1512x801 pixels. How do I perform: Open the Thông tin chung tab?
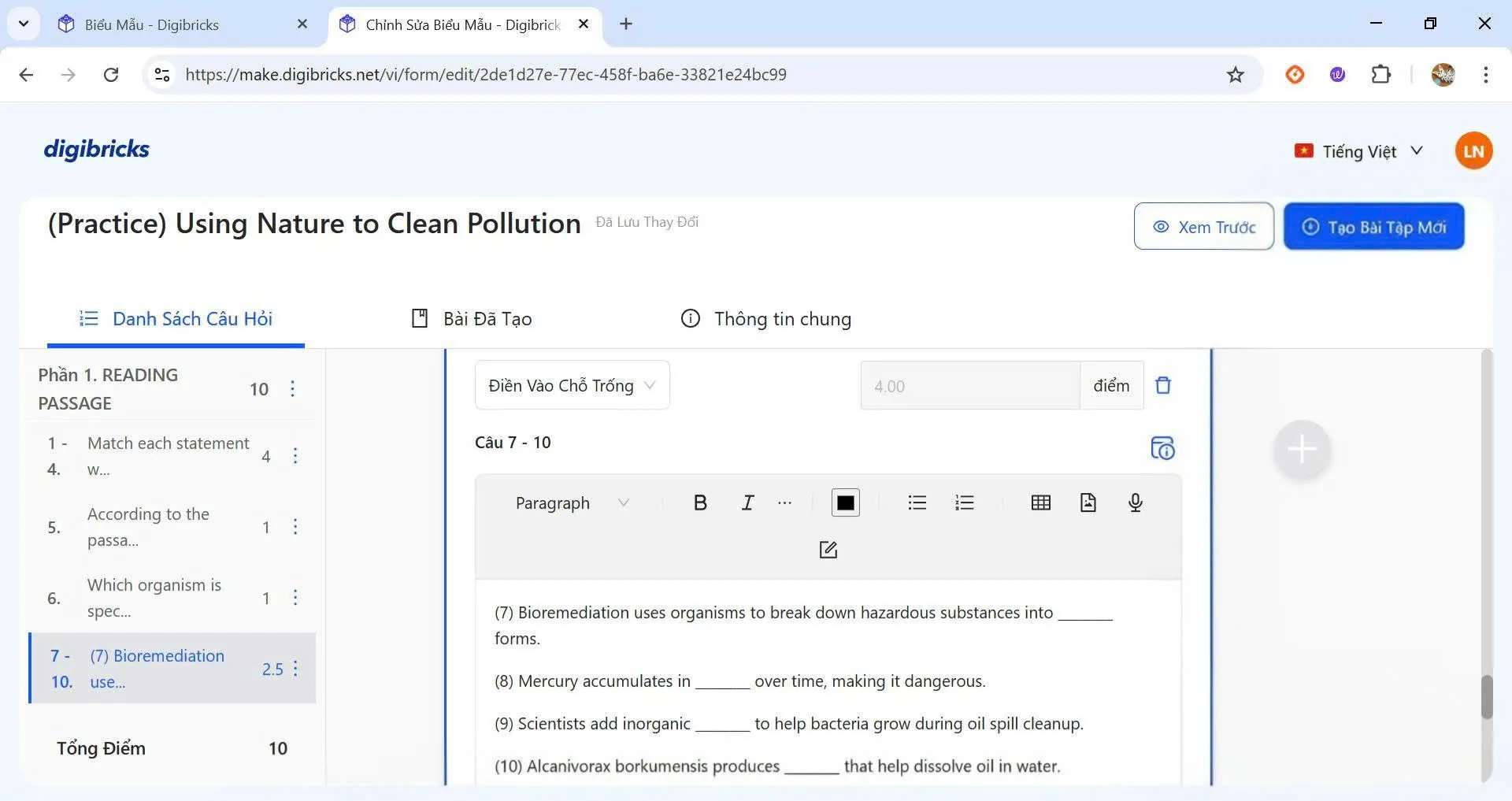click(x=765, y=319)
